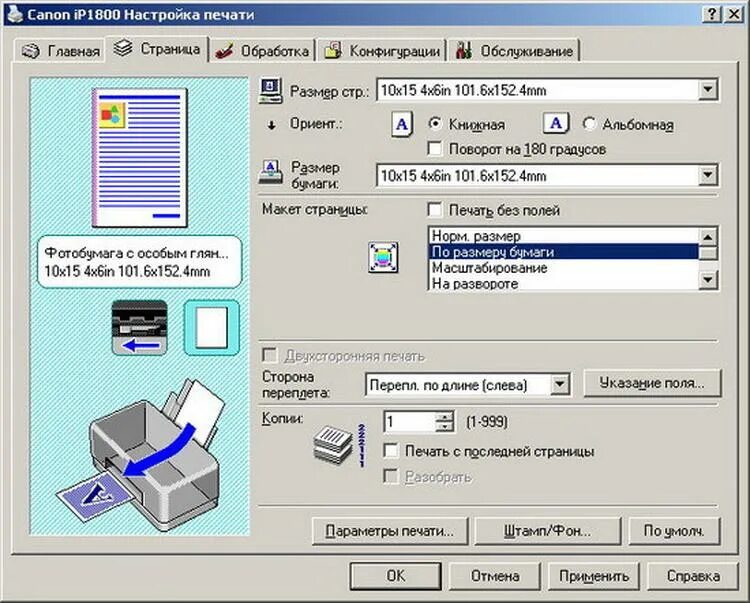Screen dimensions: 750x603
Task: Switch to the Конфигурации tab
Action: coord(382,51)
